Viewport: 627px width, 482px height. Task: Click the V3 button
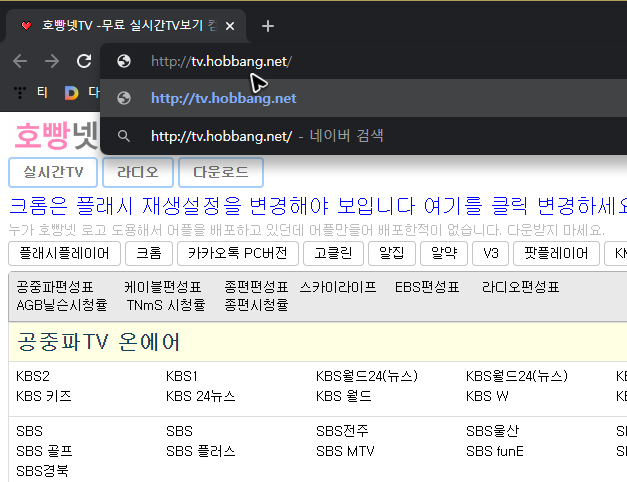(x=490, y=253)
